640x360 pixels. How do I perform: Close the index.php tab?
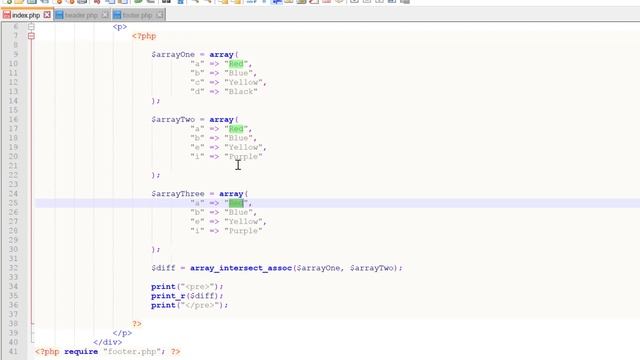point(47,15)
